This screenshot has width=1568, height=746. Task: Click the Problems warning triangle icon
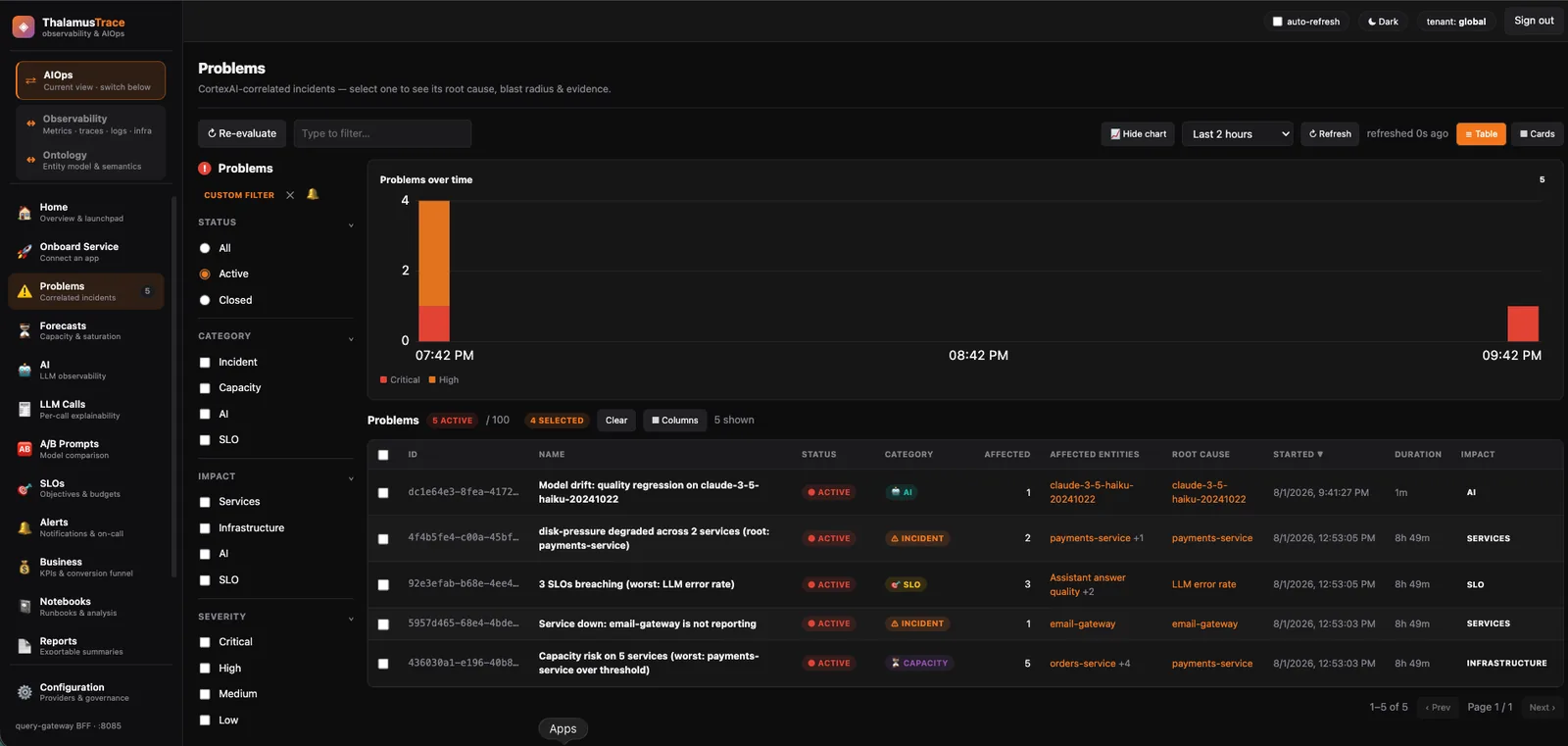tap(24, 291)
